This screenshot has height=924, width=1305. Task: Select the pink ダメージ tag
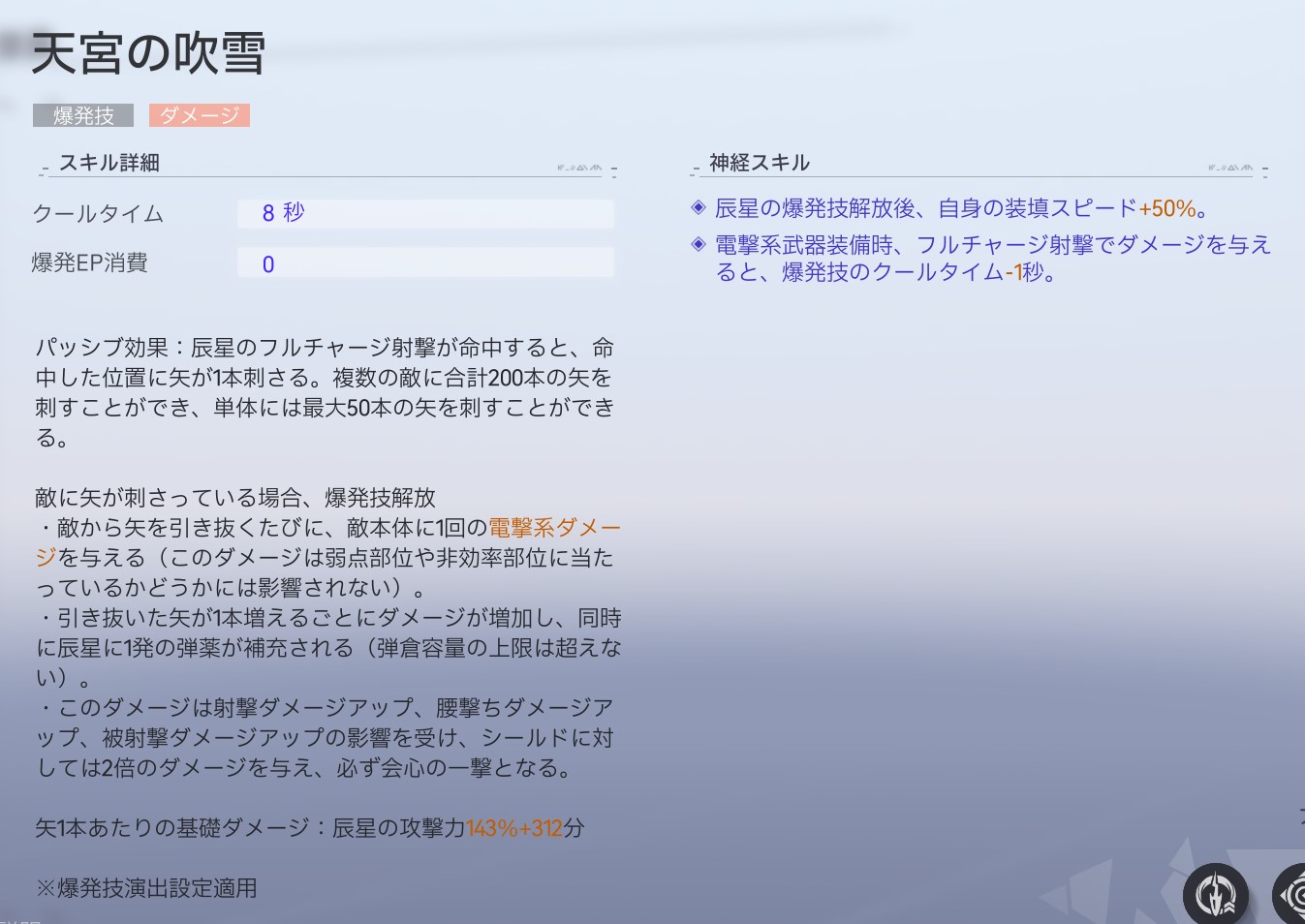tap(200, 116)
